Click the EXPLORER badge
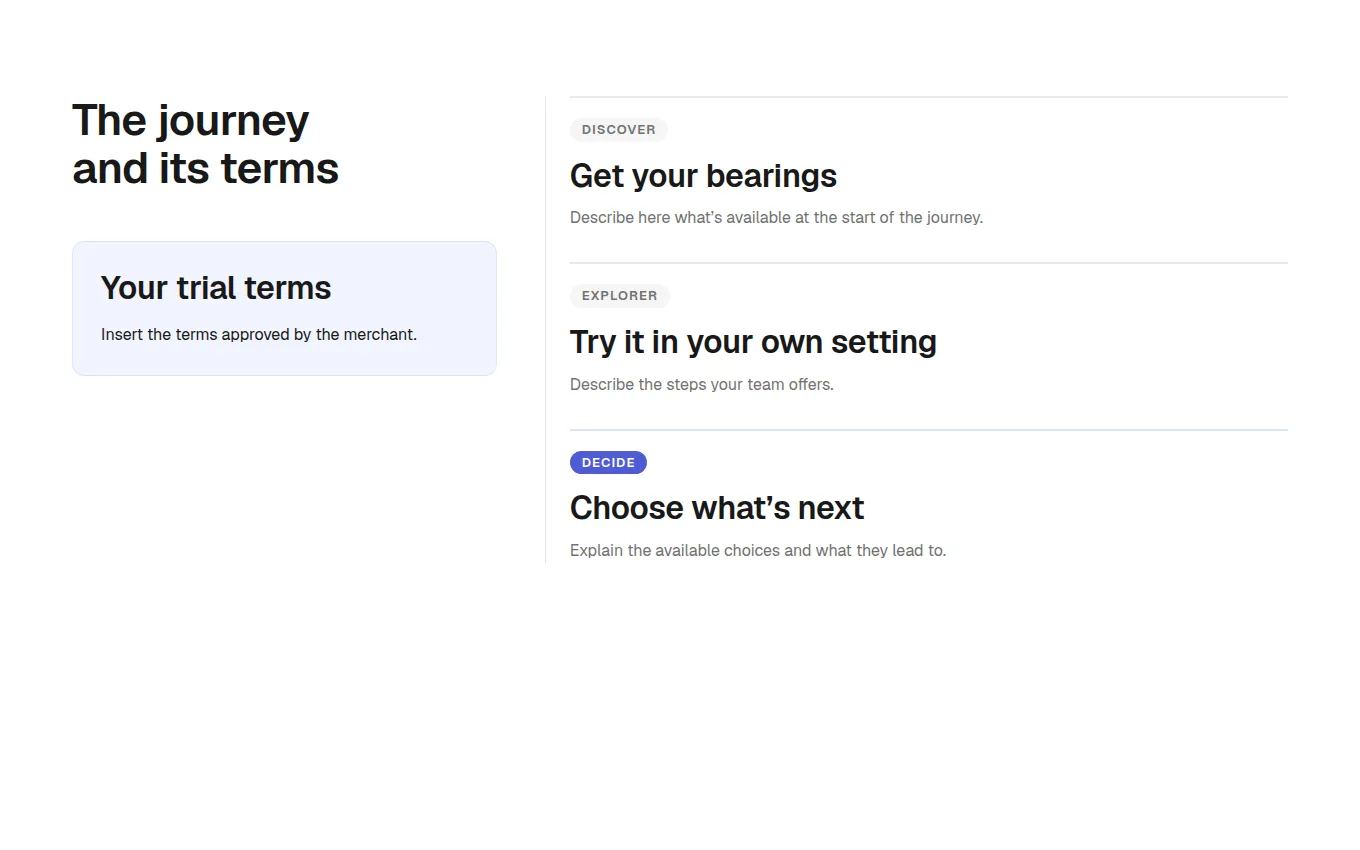Screen dimensions: 1360x850 [620, 296]
